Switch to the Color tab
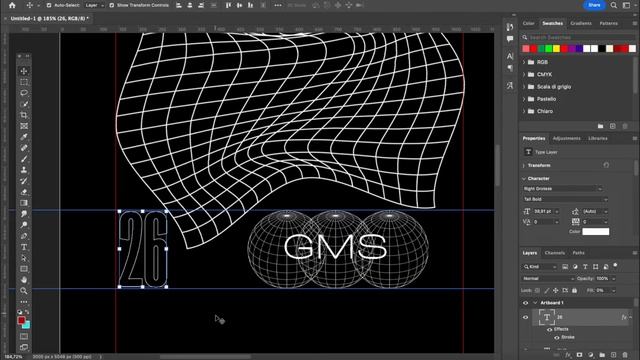640x360 pixels. click(529, 23)
